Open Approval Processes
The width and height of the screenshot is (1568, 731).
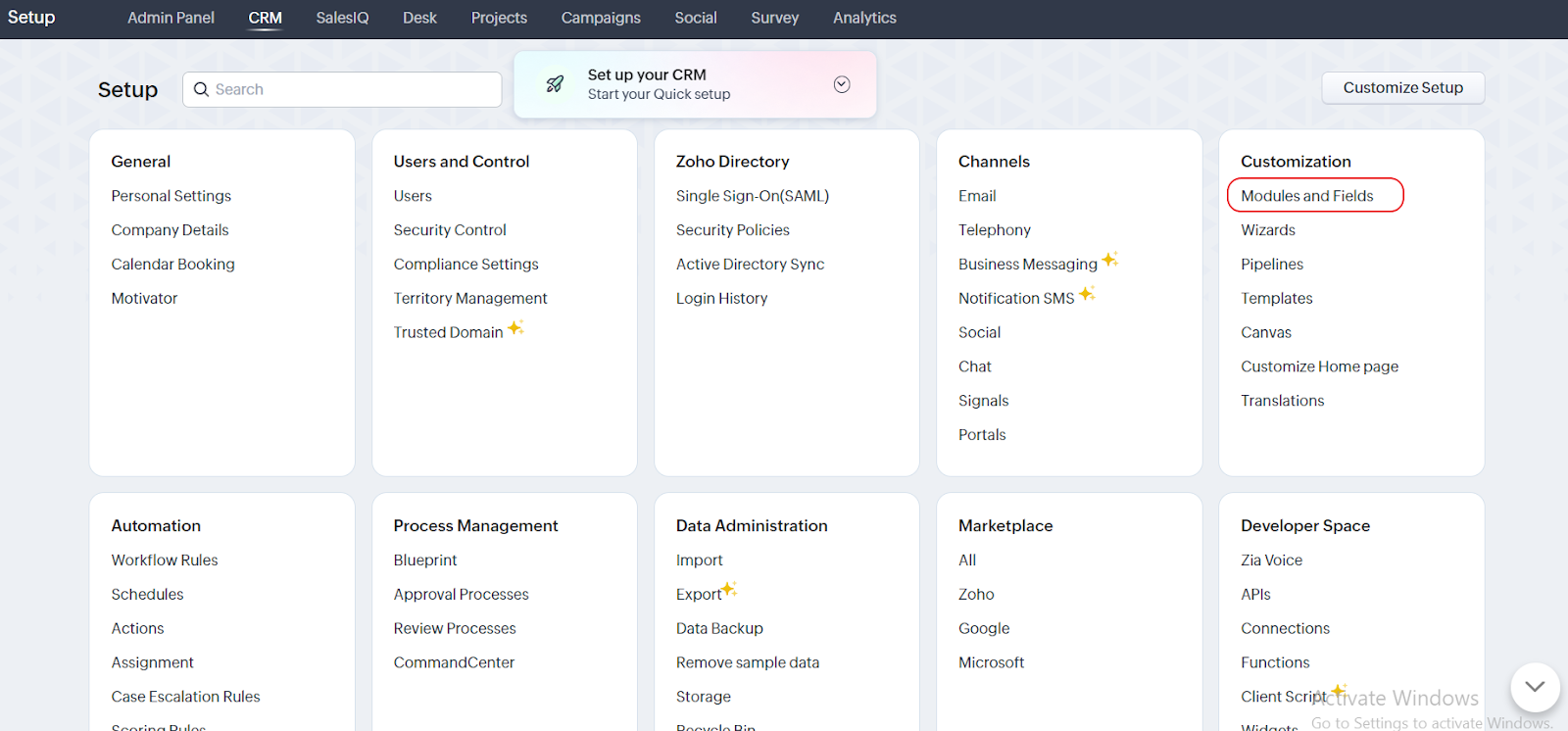[x=461, y=595]
